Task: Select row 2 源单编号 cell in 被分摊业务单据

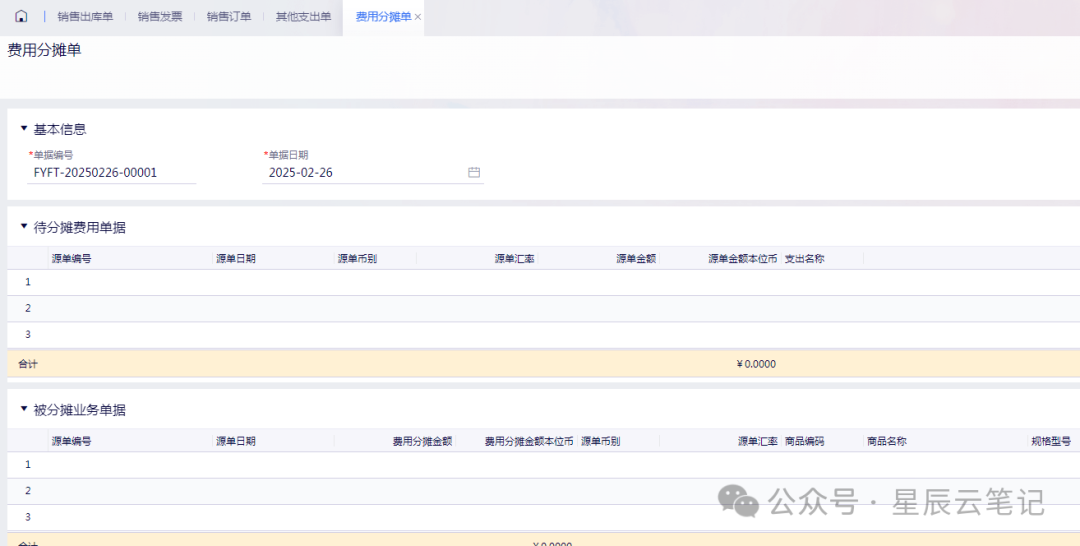Action: tap(130, 491)
